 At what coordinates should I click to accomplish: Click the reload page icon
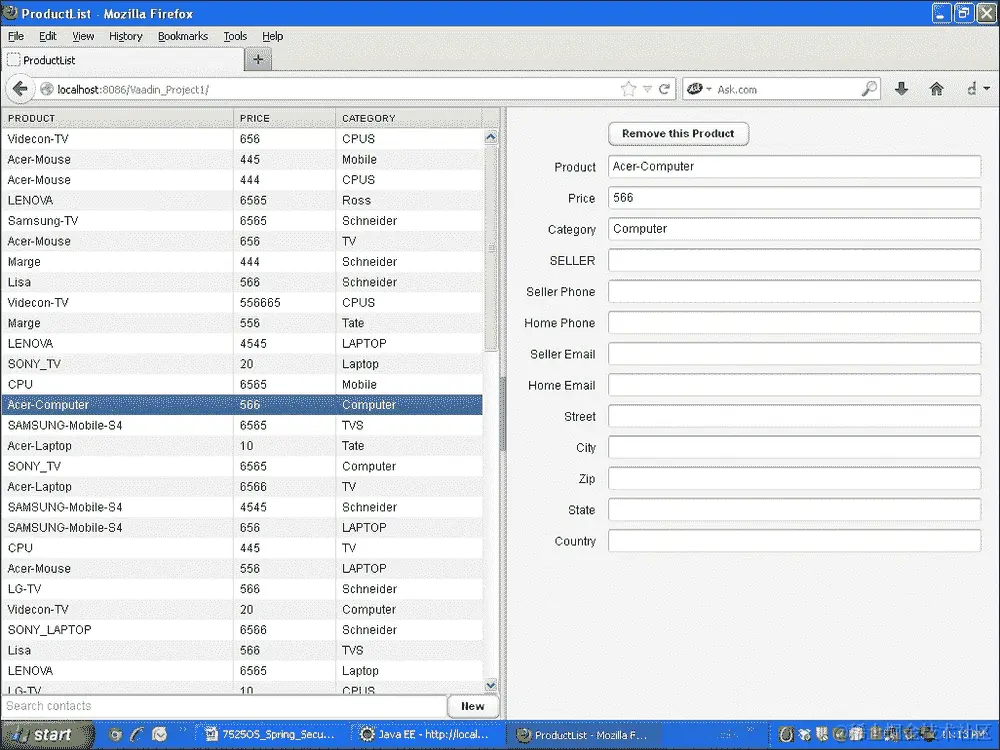tap(665, 89)
